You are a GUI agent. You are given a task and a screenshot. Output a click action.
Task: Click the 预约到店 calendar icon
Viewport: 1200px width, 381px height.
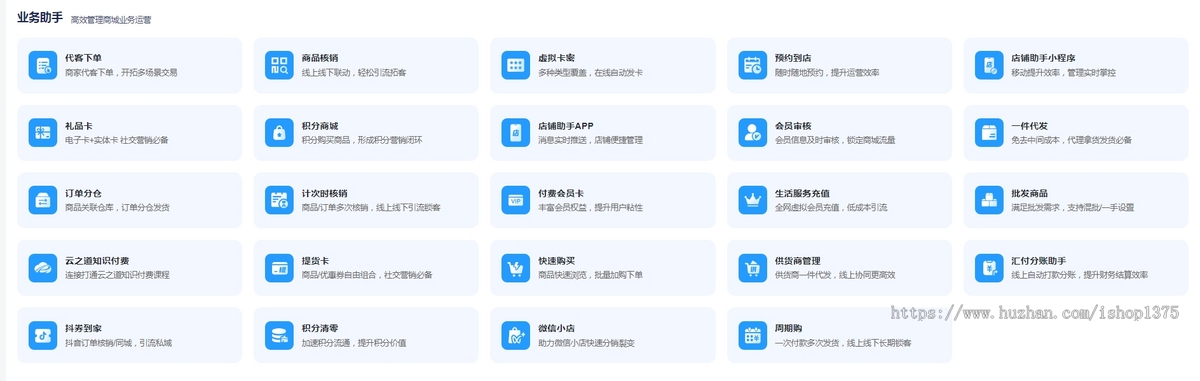pyautogui.click(x=752, y=65)
